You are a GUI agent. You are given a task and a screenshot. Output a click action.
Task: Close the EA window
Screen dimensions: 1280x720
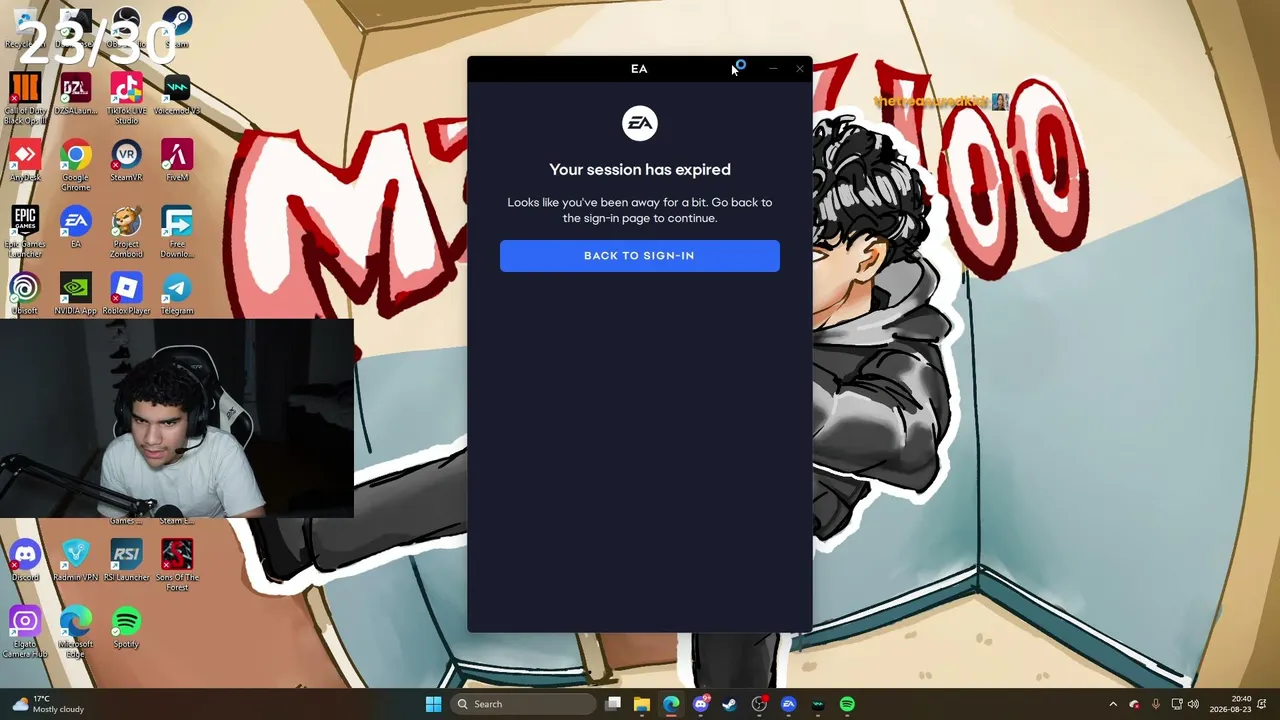(800, 69)
